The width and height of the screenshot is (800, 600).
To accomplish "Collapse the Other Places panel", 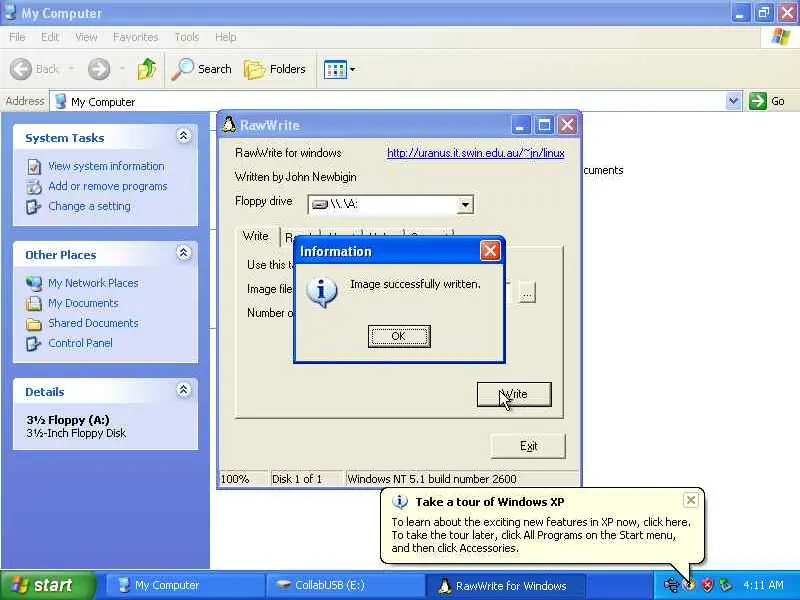I will coord(183,253).
